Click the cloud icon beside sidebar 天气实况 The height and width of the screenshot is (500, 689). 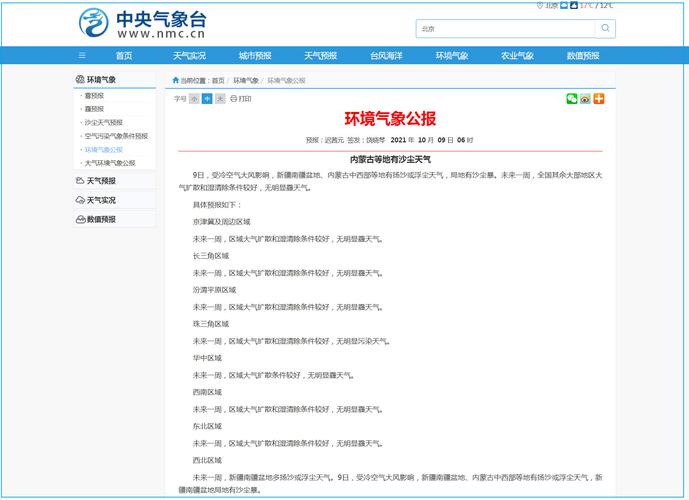[x=80, y=200]
